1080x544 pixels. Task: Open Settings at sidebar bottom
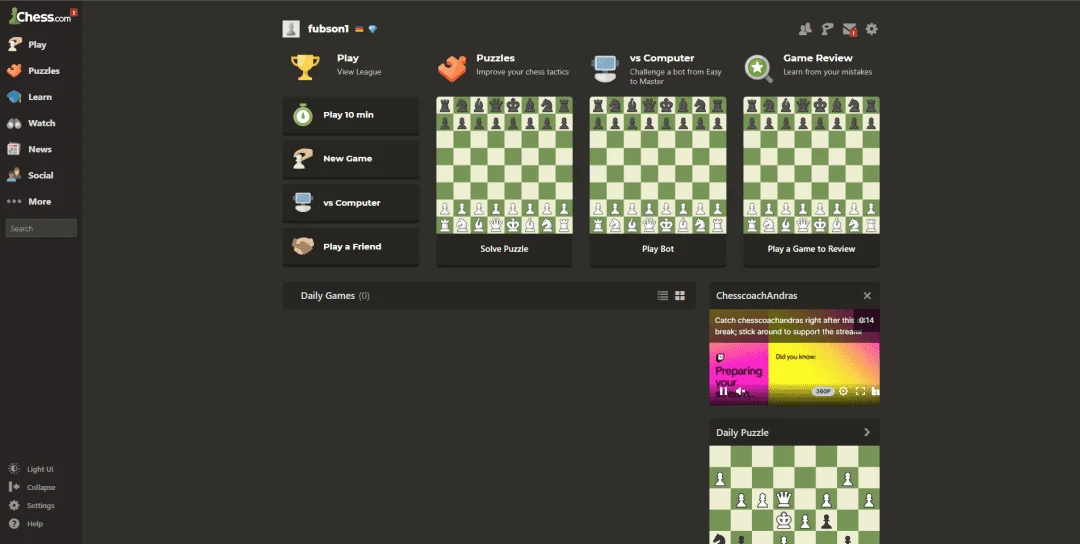click(x=32, y=505)
